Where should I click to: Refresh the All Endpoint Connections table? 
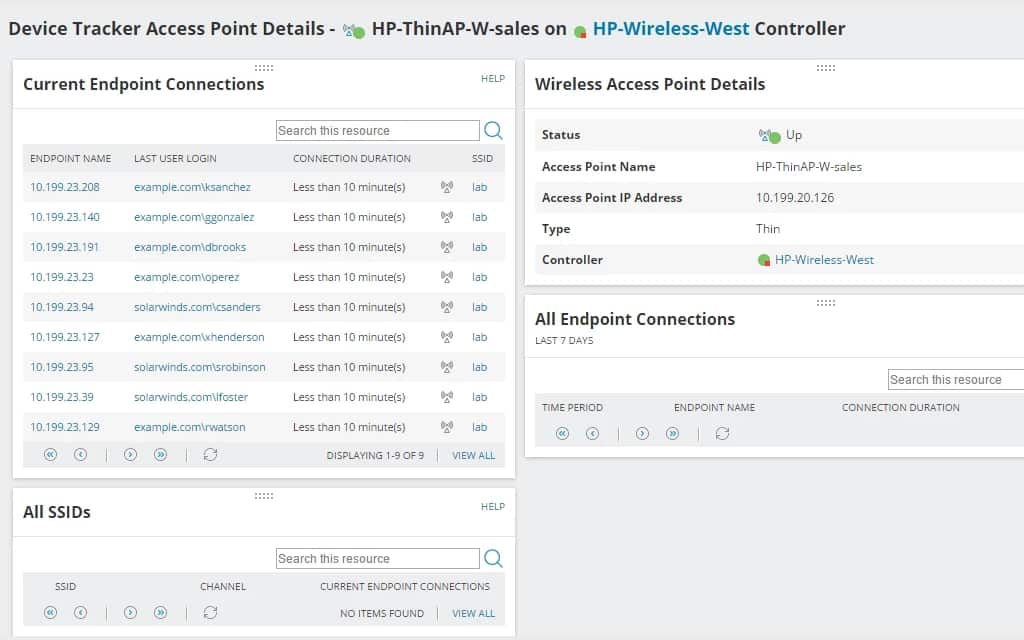[723, 433]
